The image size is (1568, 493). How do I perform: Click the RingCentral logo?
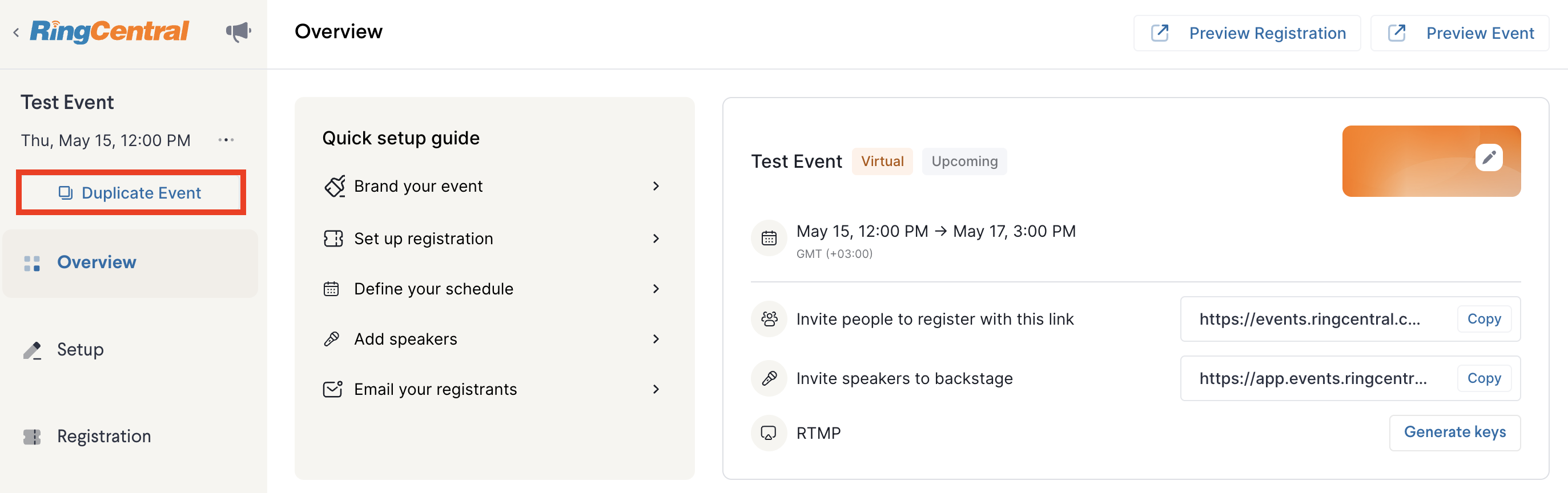[110, 31]
